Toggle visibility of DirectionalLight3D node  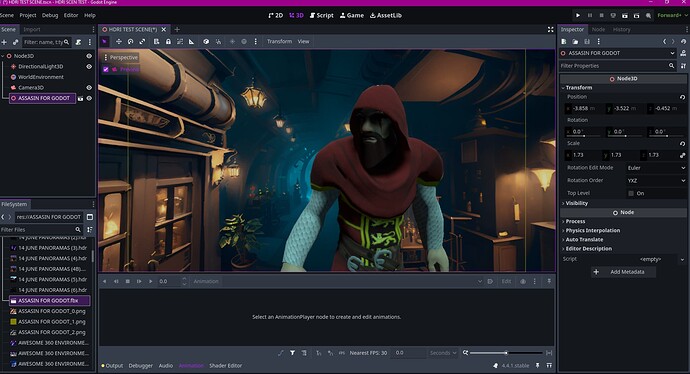(x=89, y=66)
